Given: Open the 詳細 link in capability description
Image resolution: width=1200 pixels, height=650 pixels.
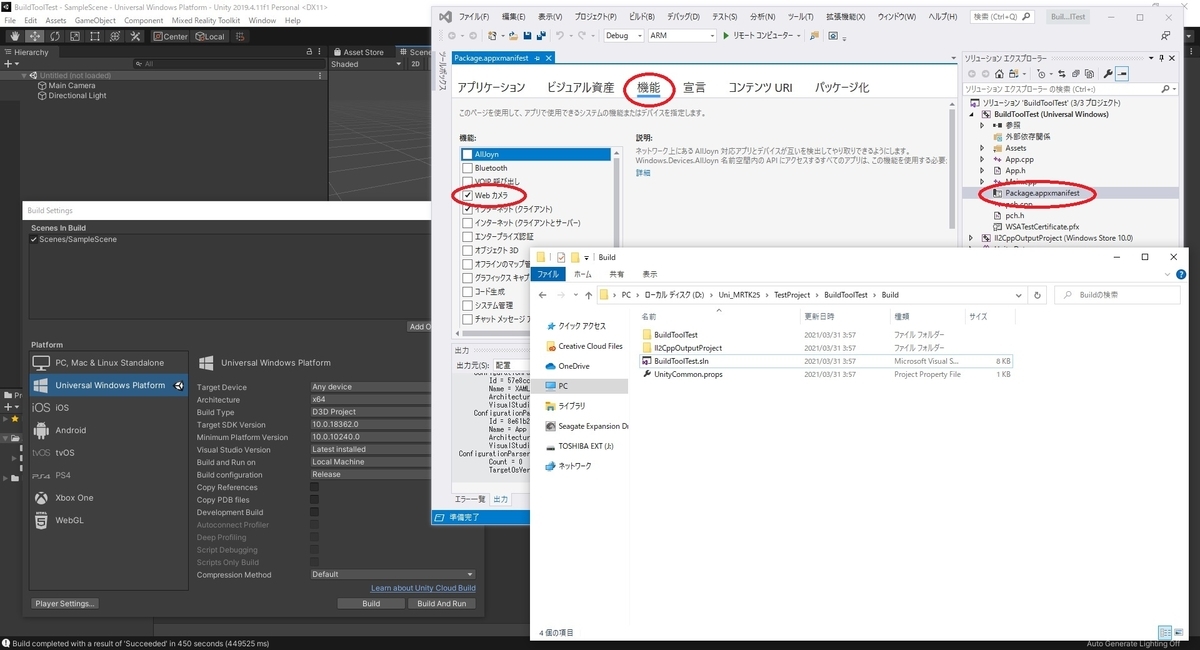Looking at the screenshot, I should [x=643, y=173].
